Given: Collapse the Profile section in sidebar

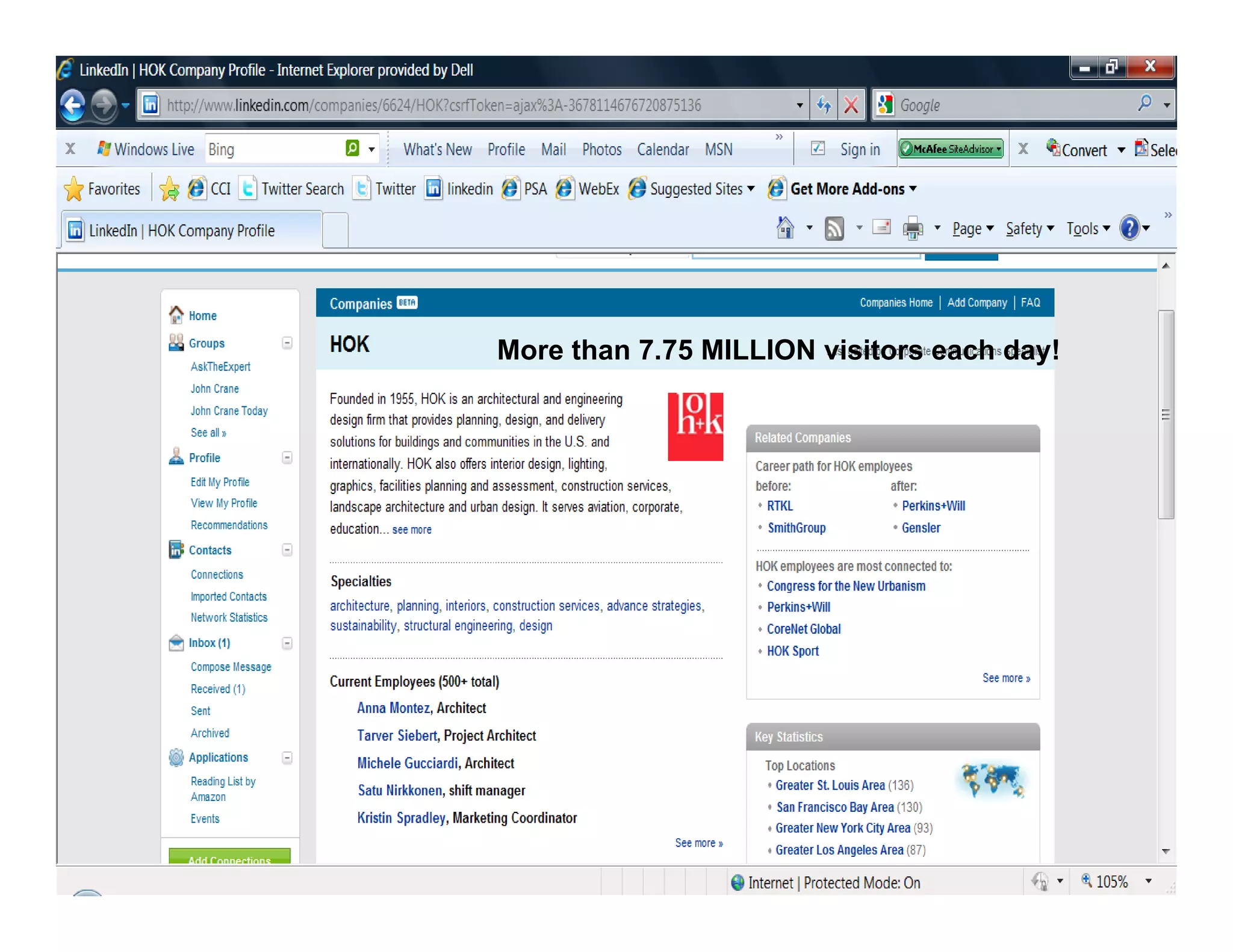Looking at the screenshot, I should (287, 458).
